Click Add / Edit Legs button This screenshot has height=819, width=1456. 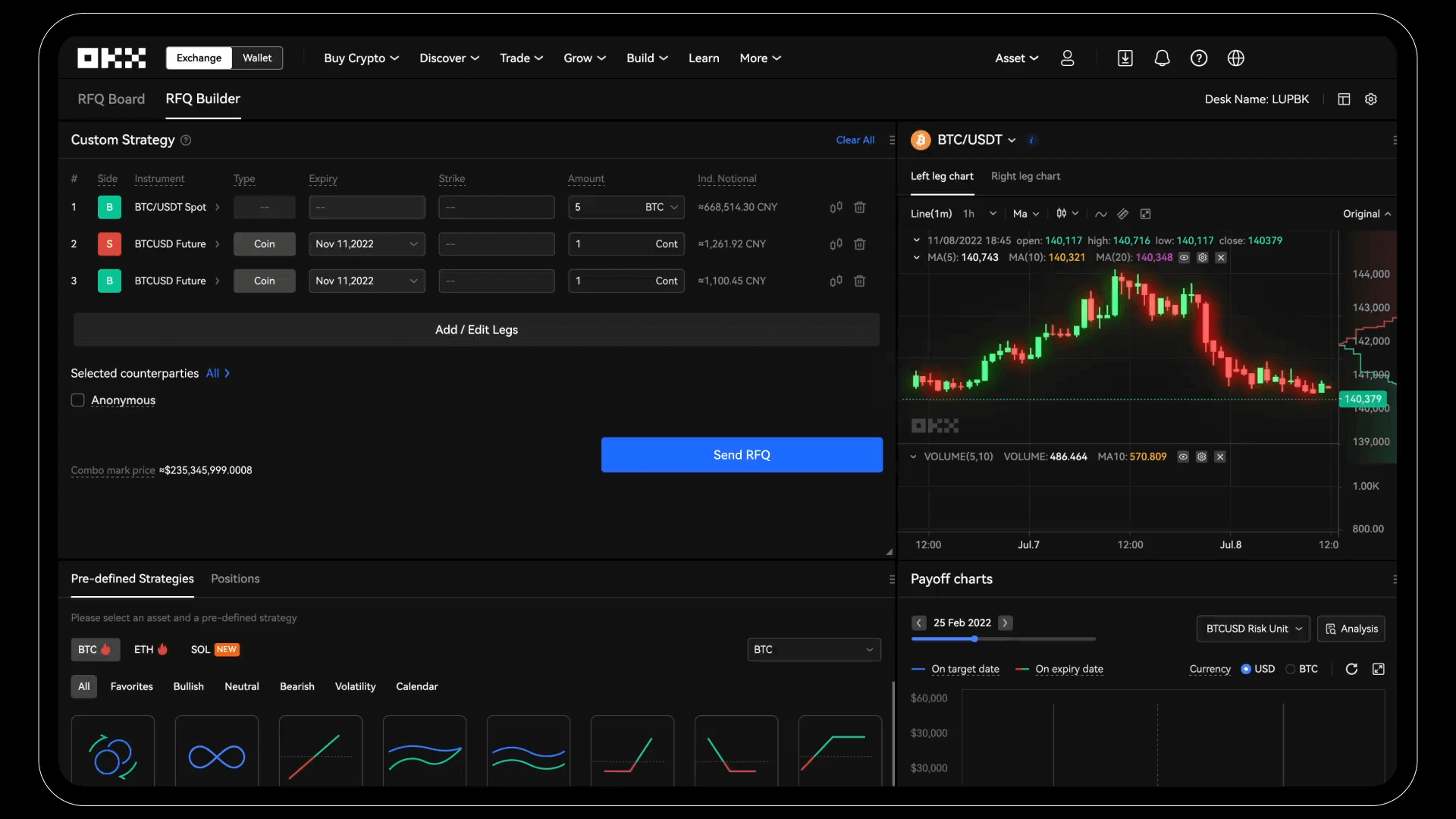pyautogui.click(x=476, y=329)
